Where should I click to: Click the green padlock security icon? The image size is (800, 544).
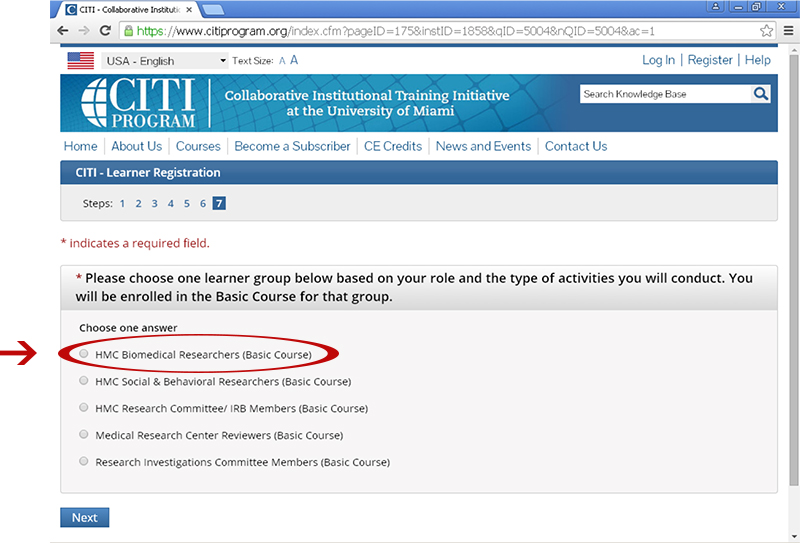(129, 31)
